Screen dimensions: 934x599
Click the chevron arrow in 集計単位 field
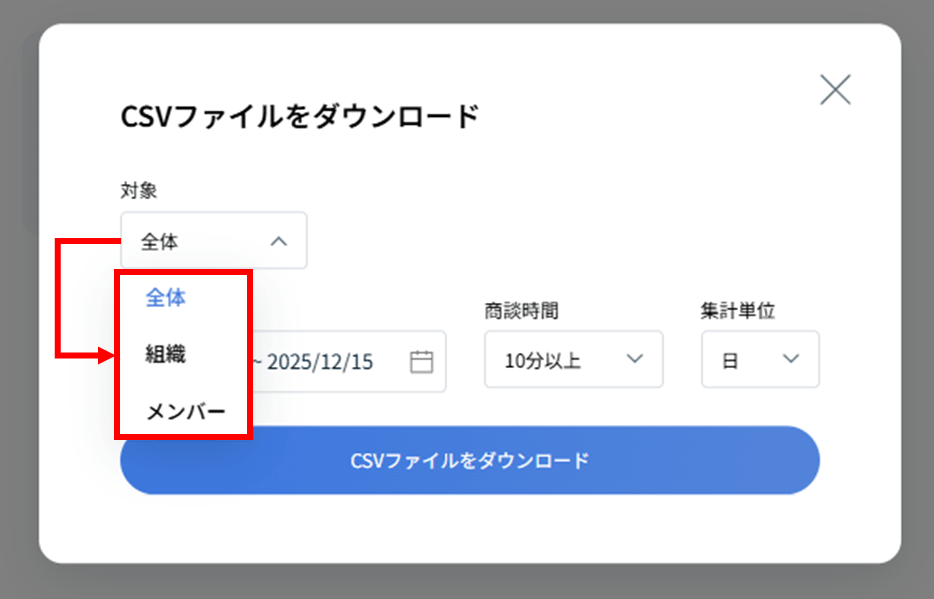[791, 360]
